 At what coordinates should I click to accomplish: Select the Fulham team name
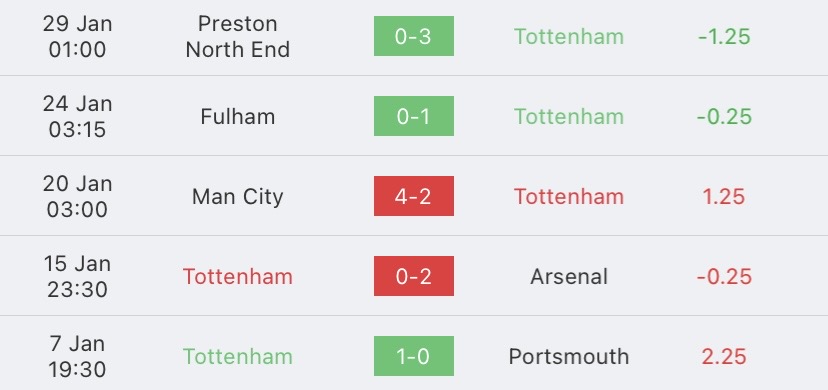[x=238, y=116]
